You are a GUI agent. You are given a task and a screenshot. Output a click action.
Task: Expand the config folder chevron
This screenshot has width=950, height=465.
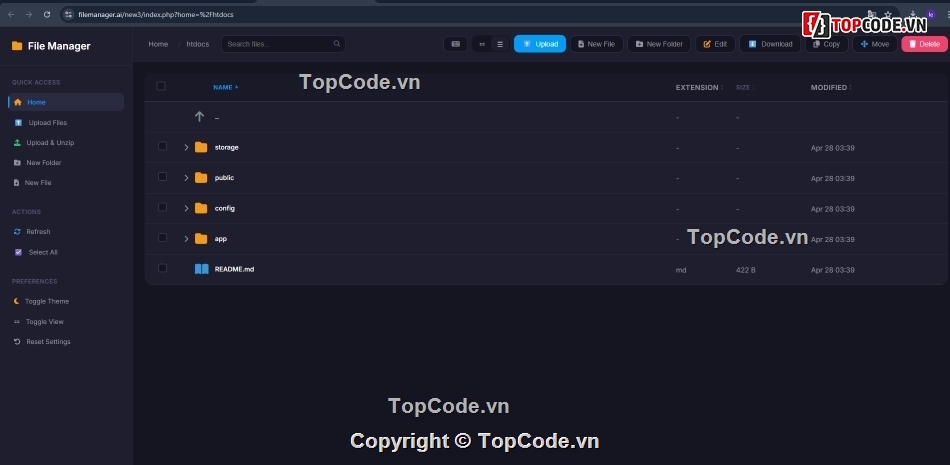tap(186, 208)
